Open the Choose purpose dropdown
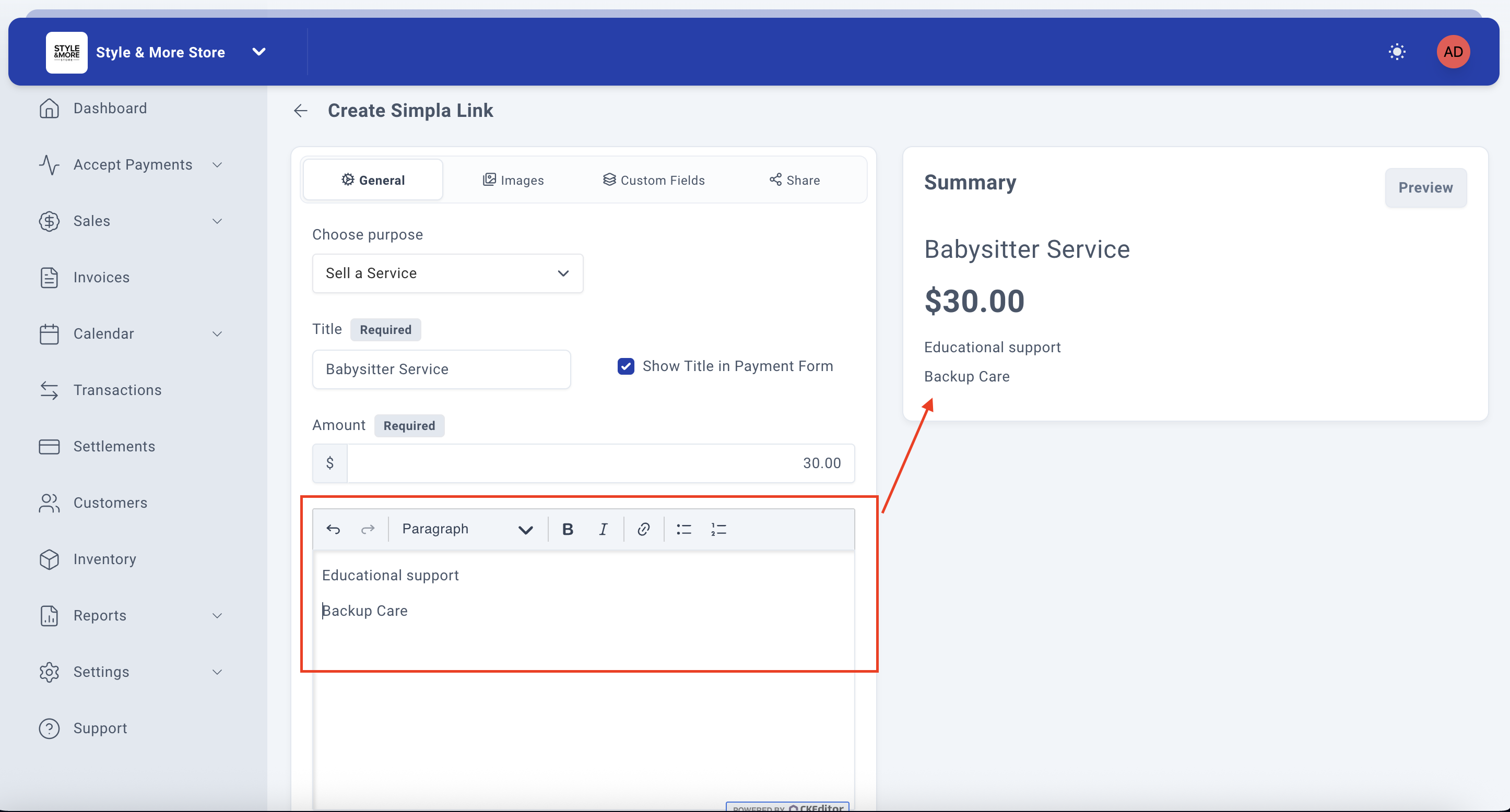 pos(447,273)
